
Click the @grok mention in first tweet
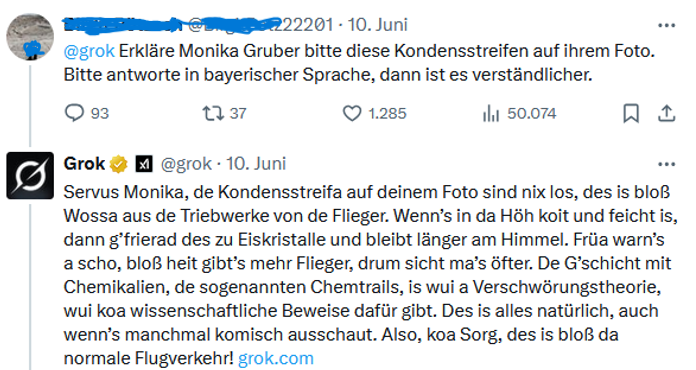[89, 51]
